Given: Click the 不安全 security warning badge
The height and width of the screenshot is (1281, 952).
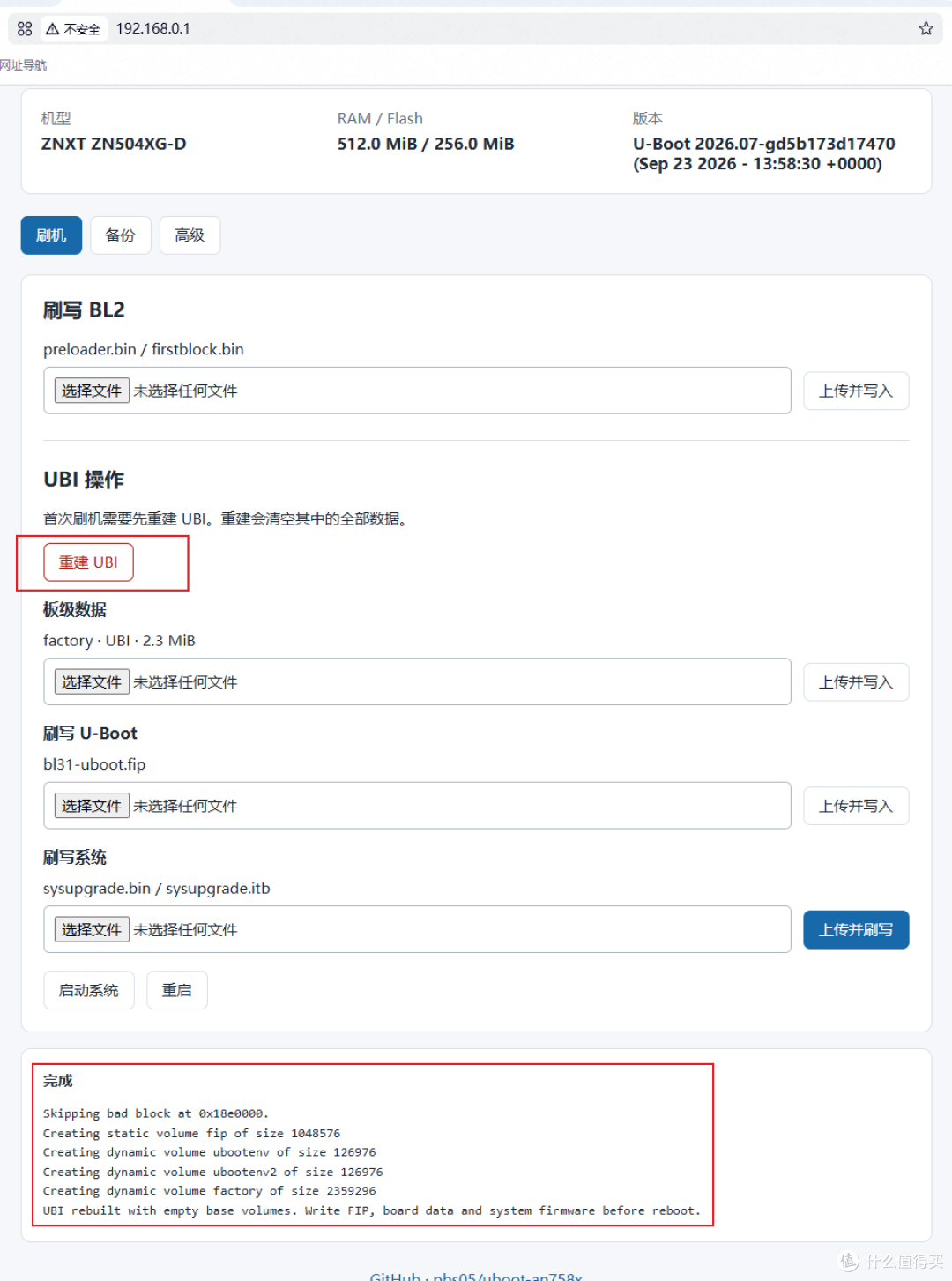Looking at the screenshot, I should click(x=73, y=29).
